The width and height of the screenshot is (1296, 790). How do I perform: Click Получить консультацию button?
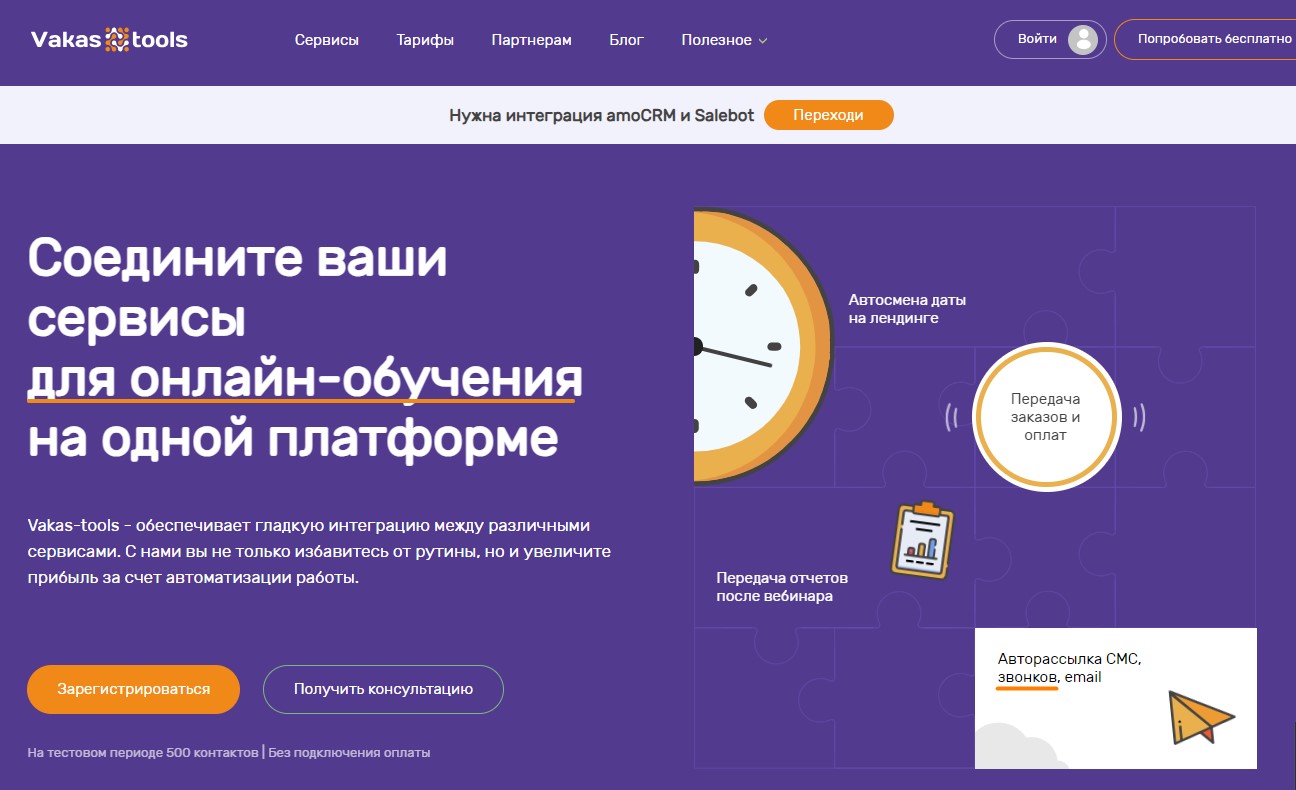(x=383, y=689)
